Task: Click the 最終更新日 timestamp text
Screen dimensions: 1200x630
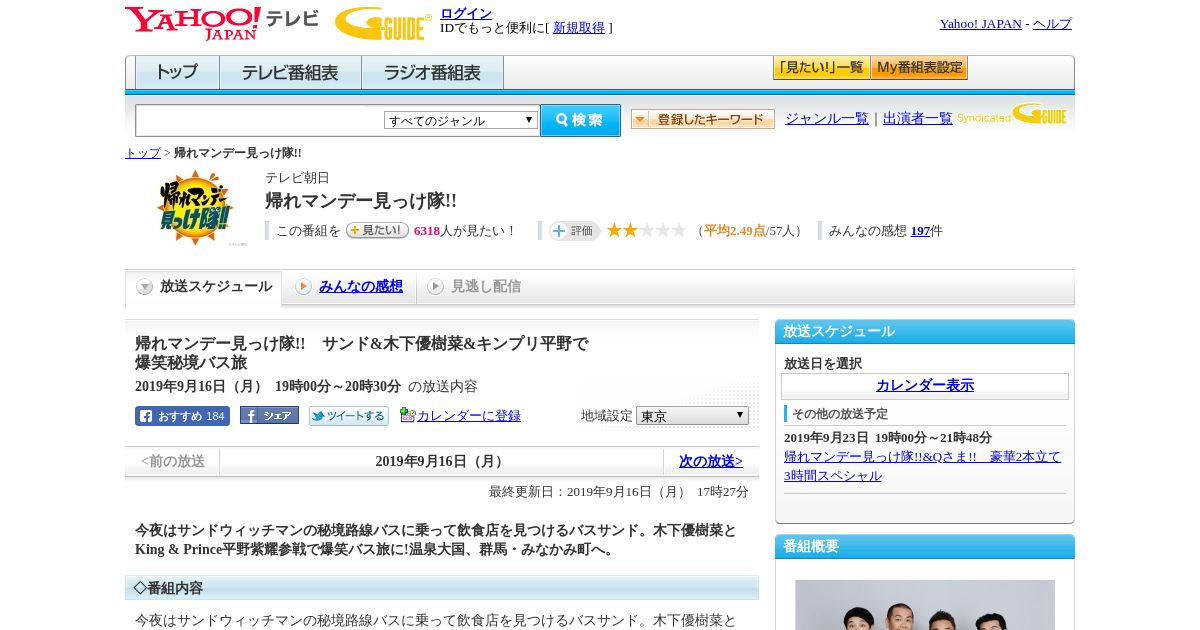Action: [619, 492]
